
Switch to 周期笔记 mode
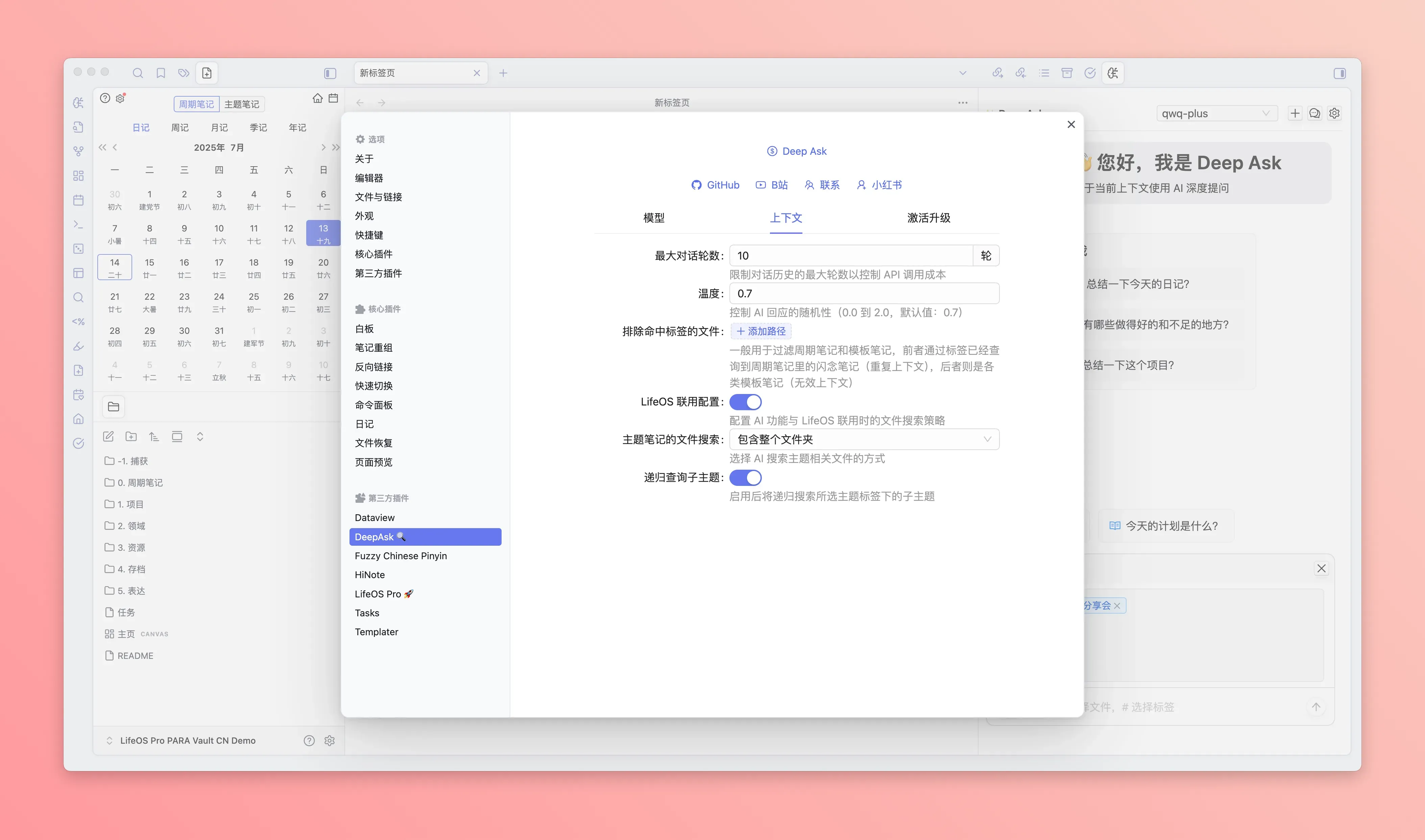pos(196,104)
